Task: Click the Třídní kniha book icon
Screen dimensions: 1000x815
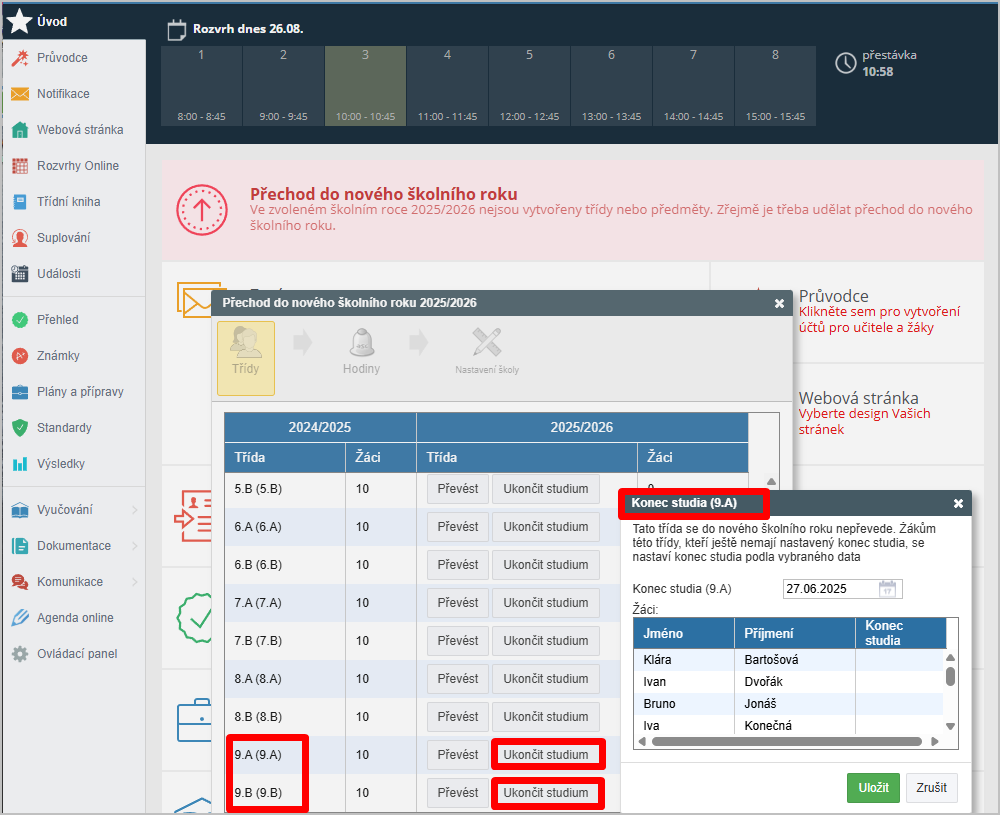Action: click(x=19, y=202)
